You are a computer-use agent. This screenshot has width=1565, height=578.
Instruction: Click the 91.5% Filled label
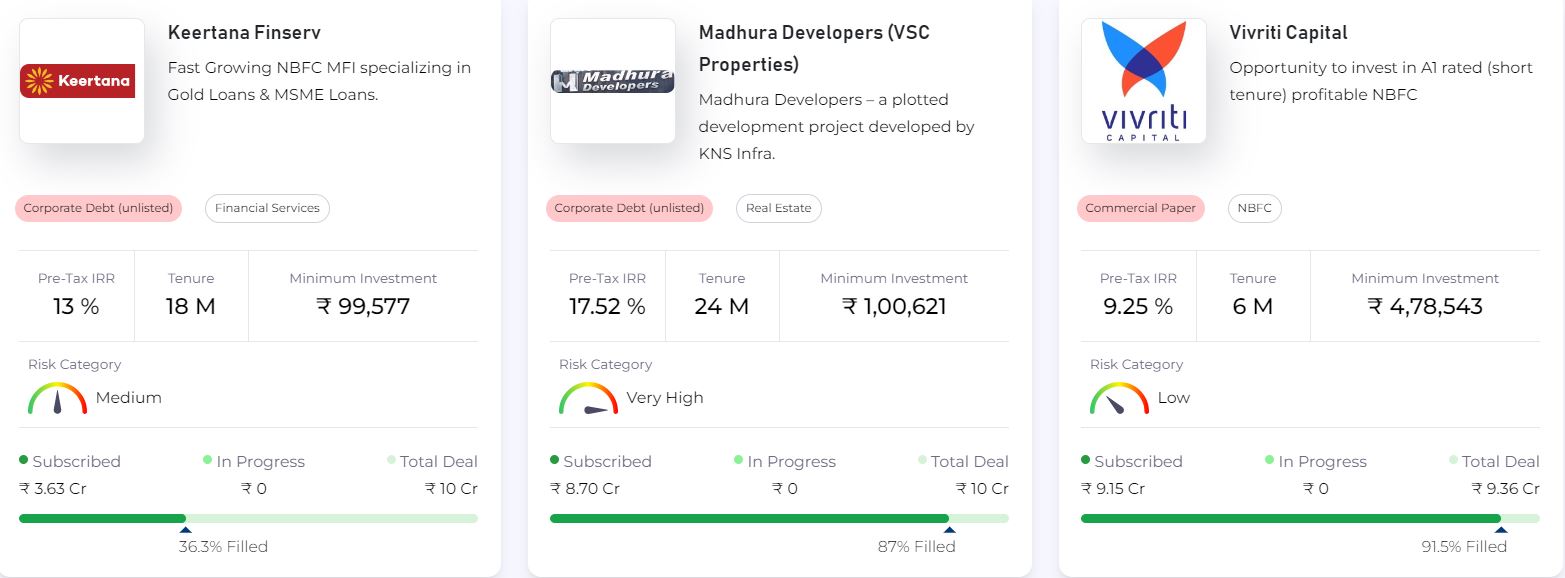pos(1464,546)
